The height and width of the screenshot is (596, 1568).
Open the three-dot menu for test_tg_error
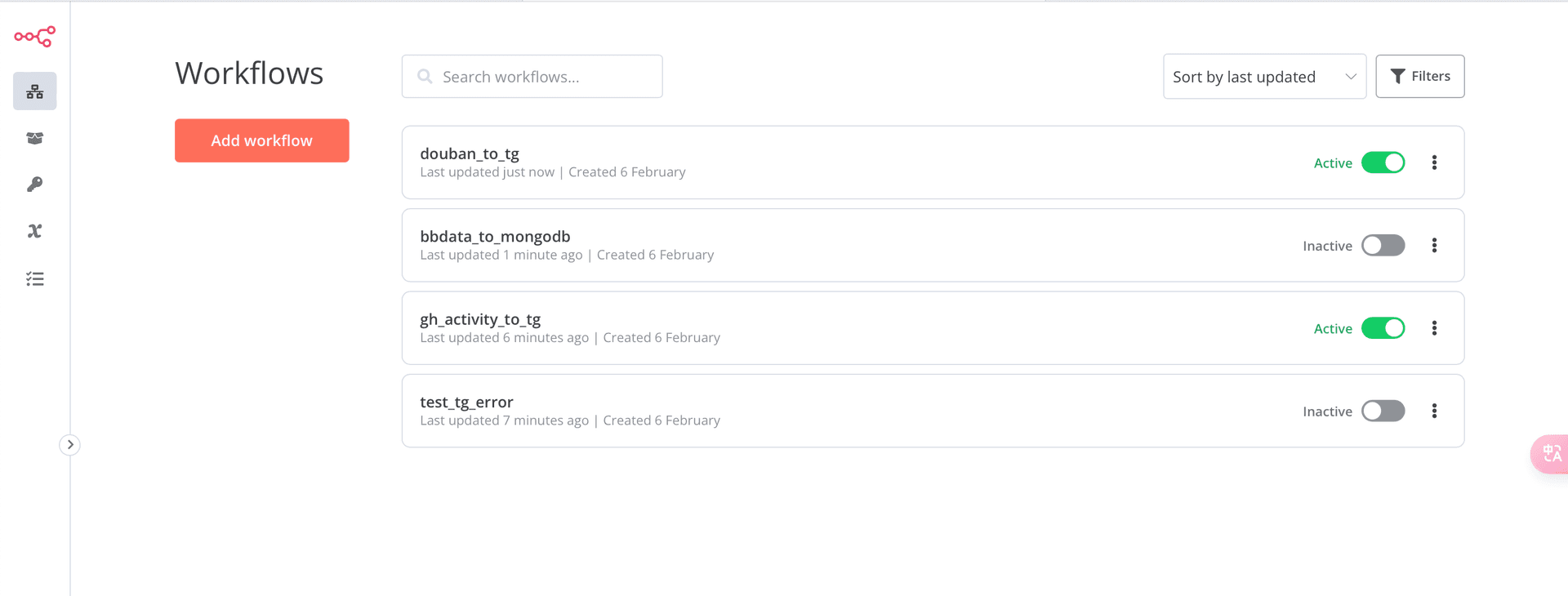pos(1434,411)
